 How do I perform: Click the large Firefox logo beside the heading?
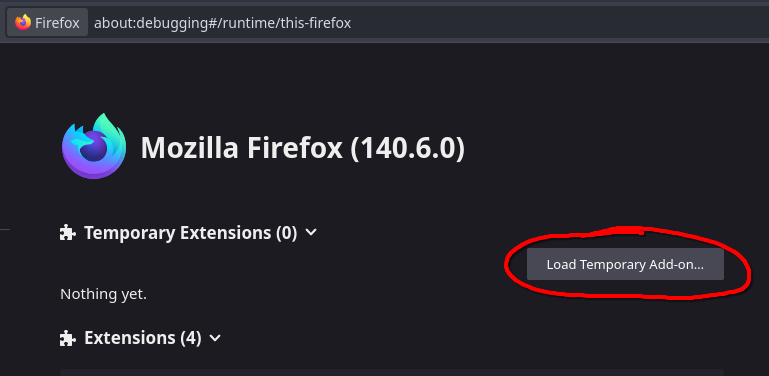click(x=94, y=146)
